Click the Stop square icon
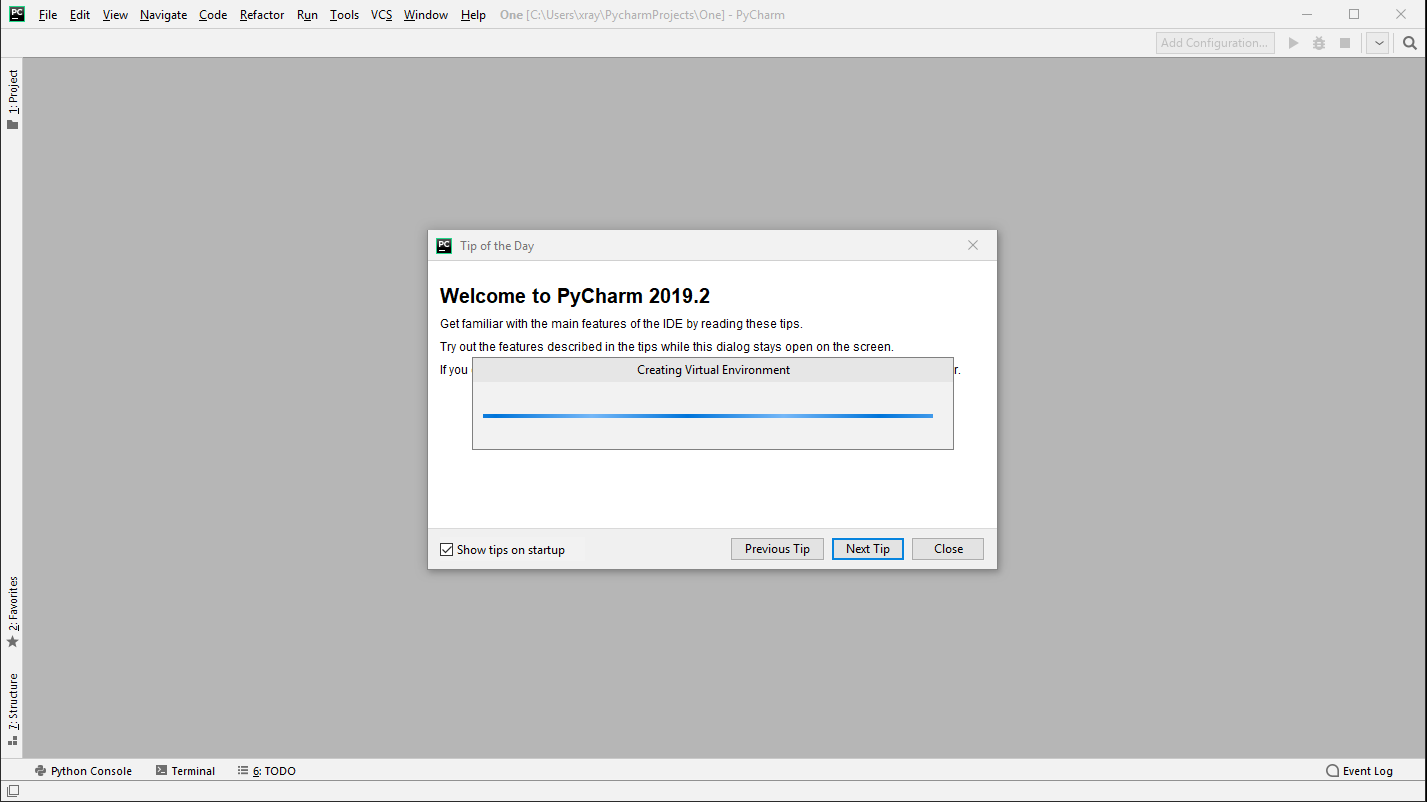1427x802 pixels. (x=1345, y=43)
